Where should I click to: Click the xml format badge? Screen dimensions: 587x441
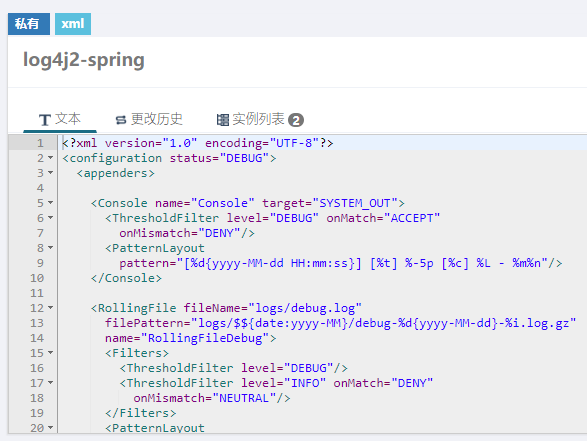point(73,24)
